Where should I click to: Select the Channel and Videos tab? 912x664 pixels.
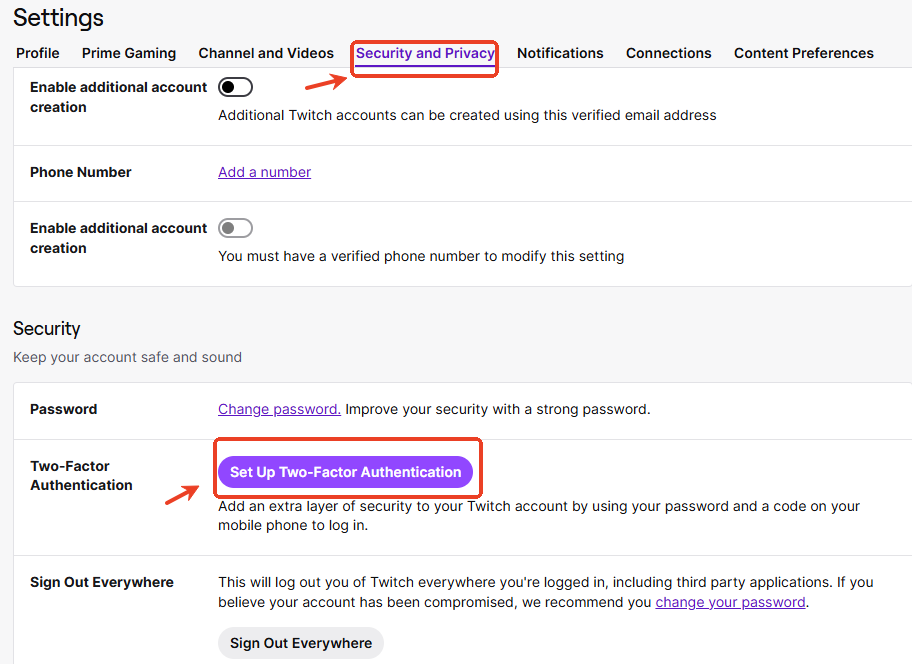point(266,53)
